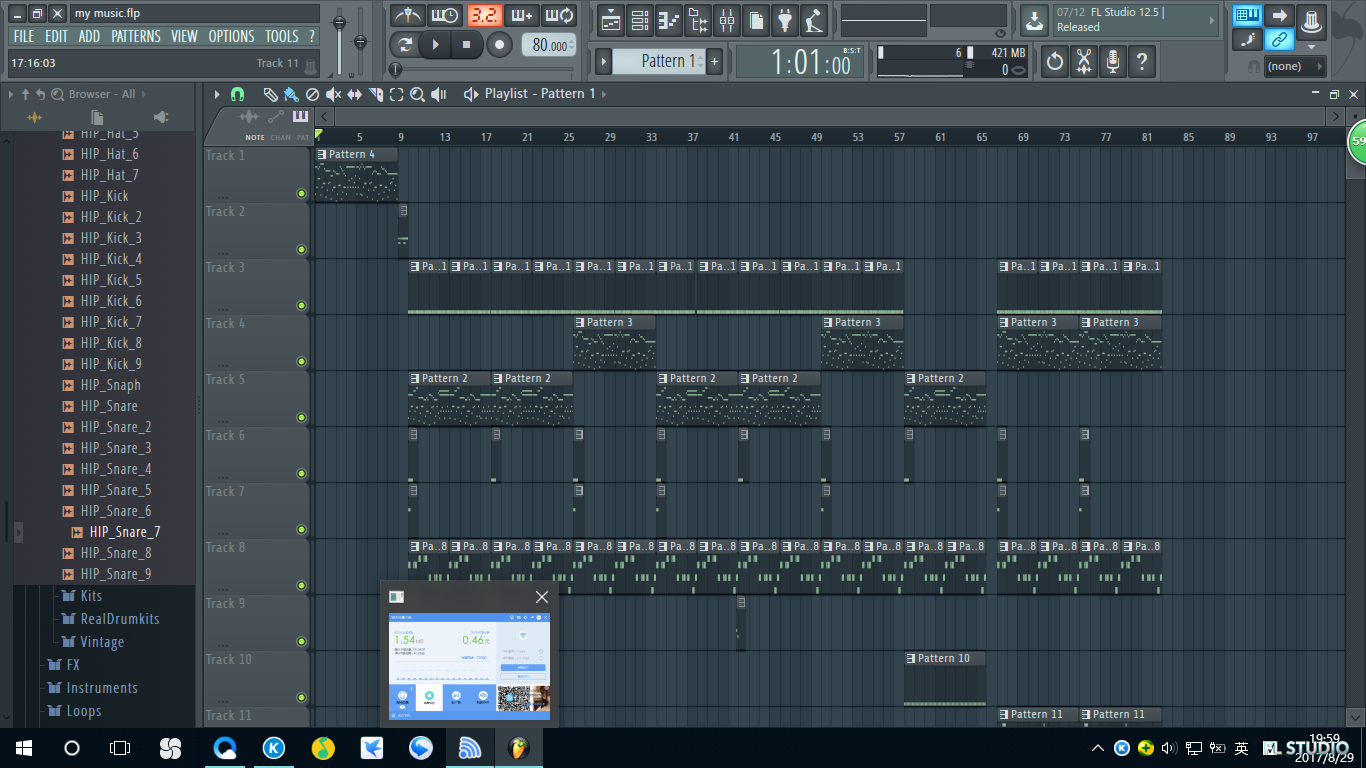Toggle wait for input before recording
This screenshot has width=1366, height=768.
[445, 15]
